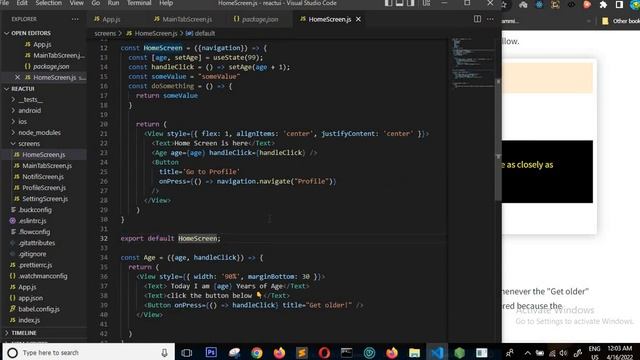Open editor More Actions ellipsis

(490, 19)
